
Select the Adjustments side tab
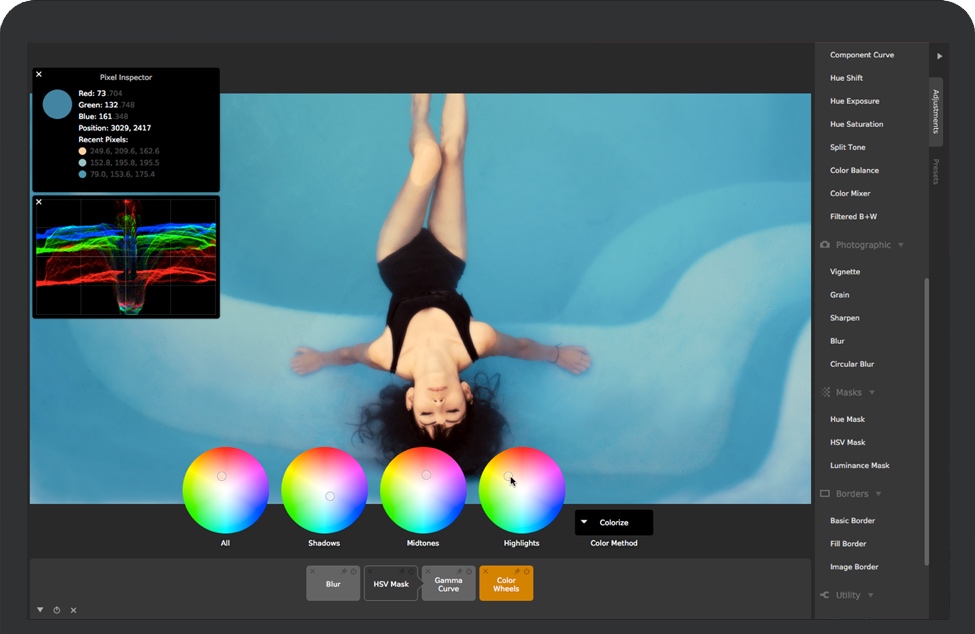click(x=936, y=111)
